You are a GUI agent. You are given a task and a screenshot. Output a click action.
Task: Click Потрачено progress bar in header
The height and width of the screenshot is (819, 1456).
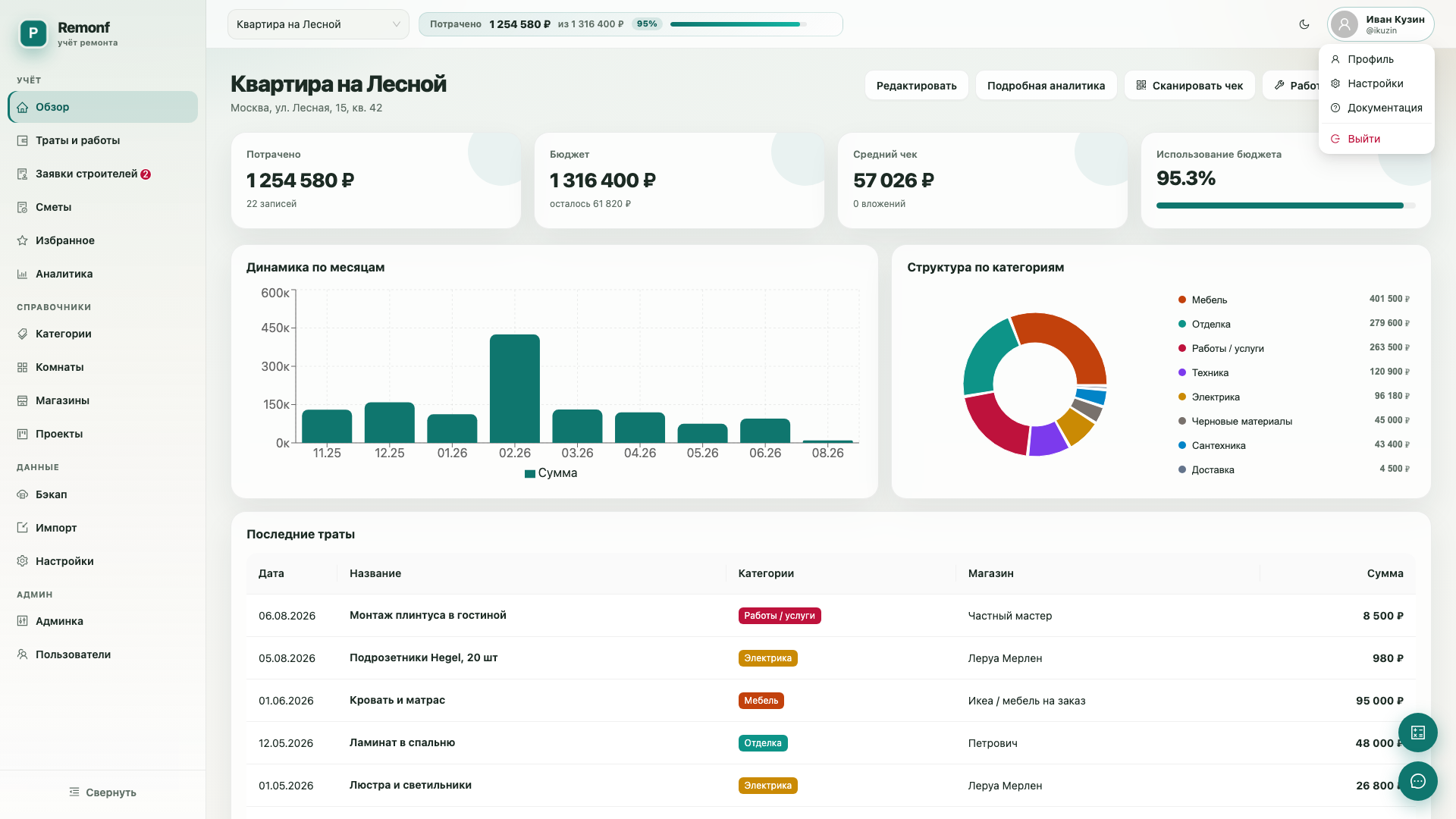pyautogui.click(x=738, y=24)
